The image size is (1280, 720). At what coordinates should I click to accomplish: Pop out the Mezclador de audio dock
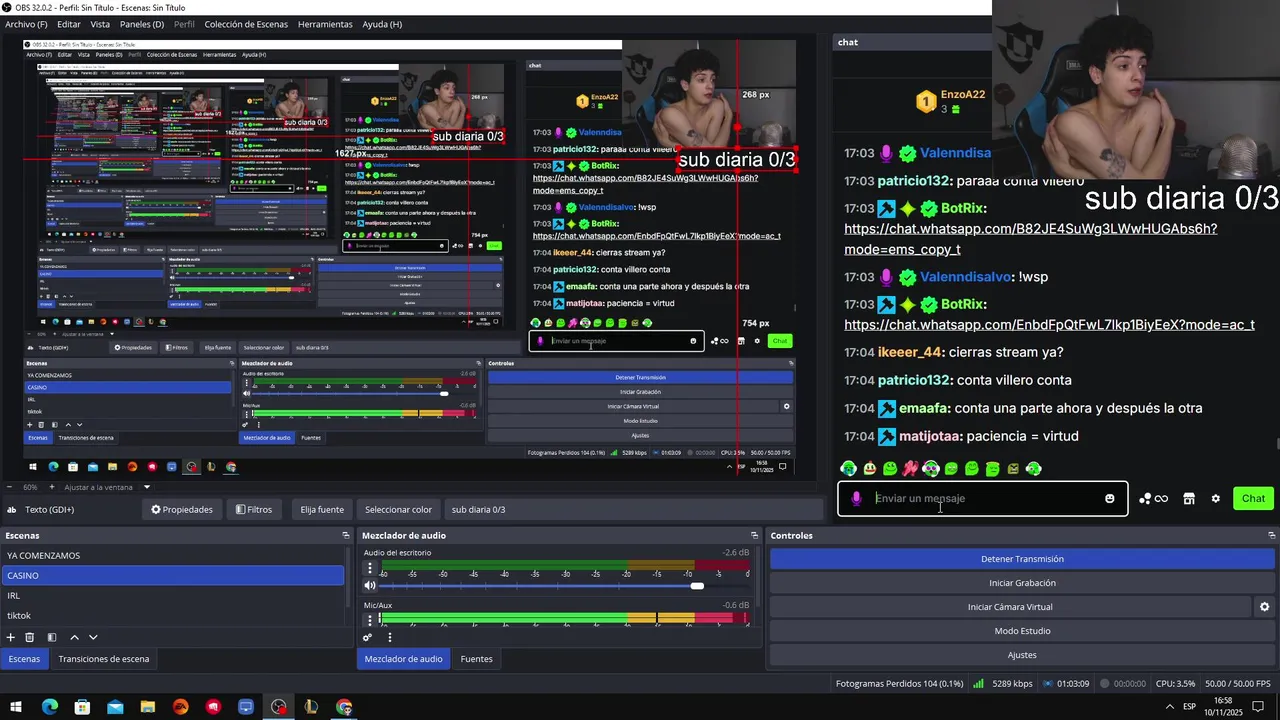pyautogui.click(x=754, y=536)
